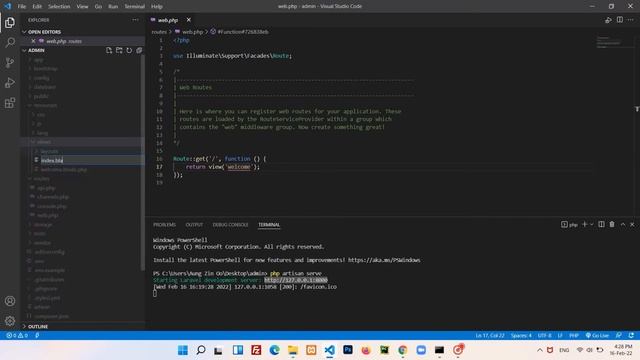The width and height of the screenshot is (640, 360).
Task: Open the Extensions view
Action: (10, 102)
